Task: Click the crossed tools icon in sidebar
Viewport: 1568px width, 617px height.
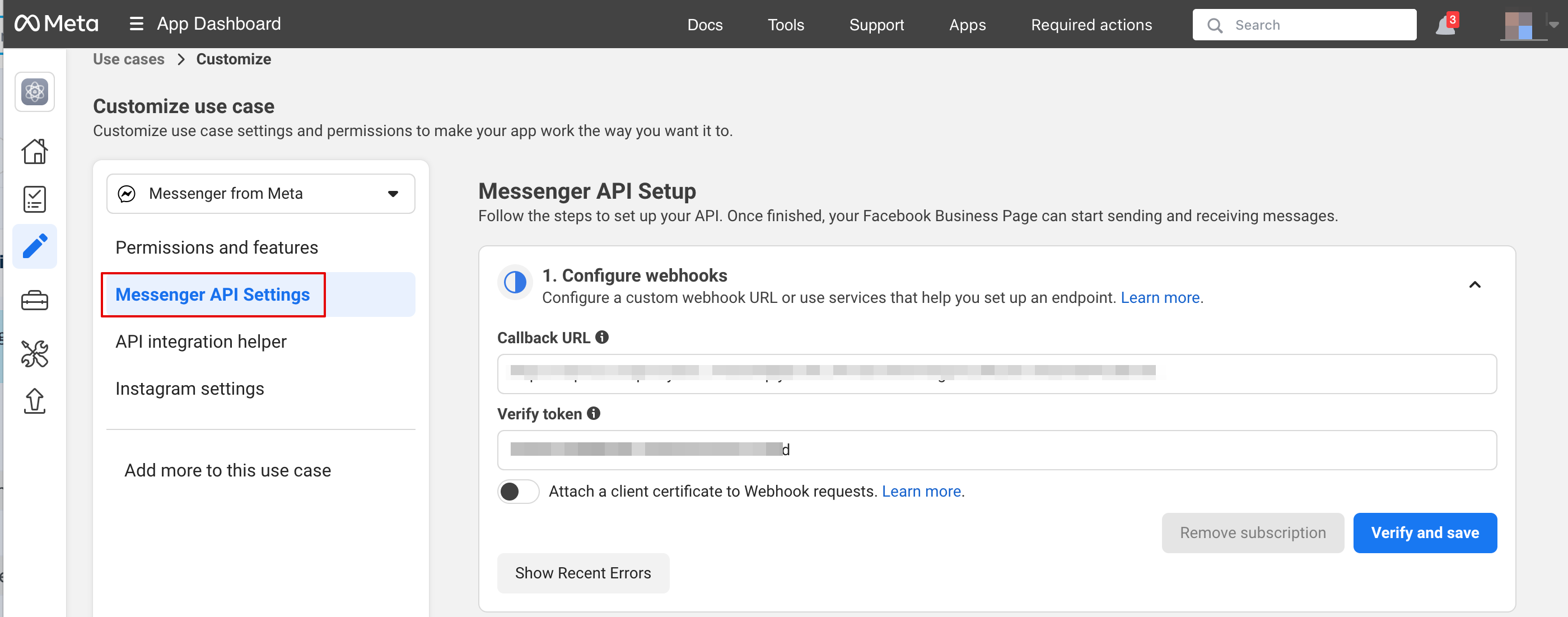Action: [35, 353]
